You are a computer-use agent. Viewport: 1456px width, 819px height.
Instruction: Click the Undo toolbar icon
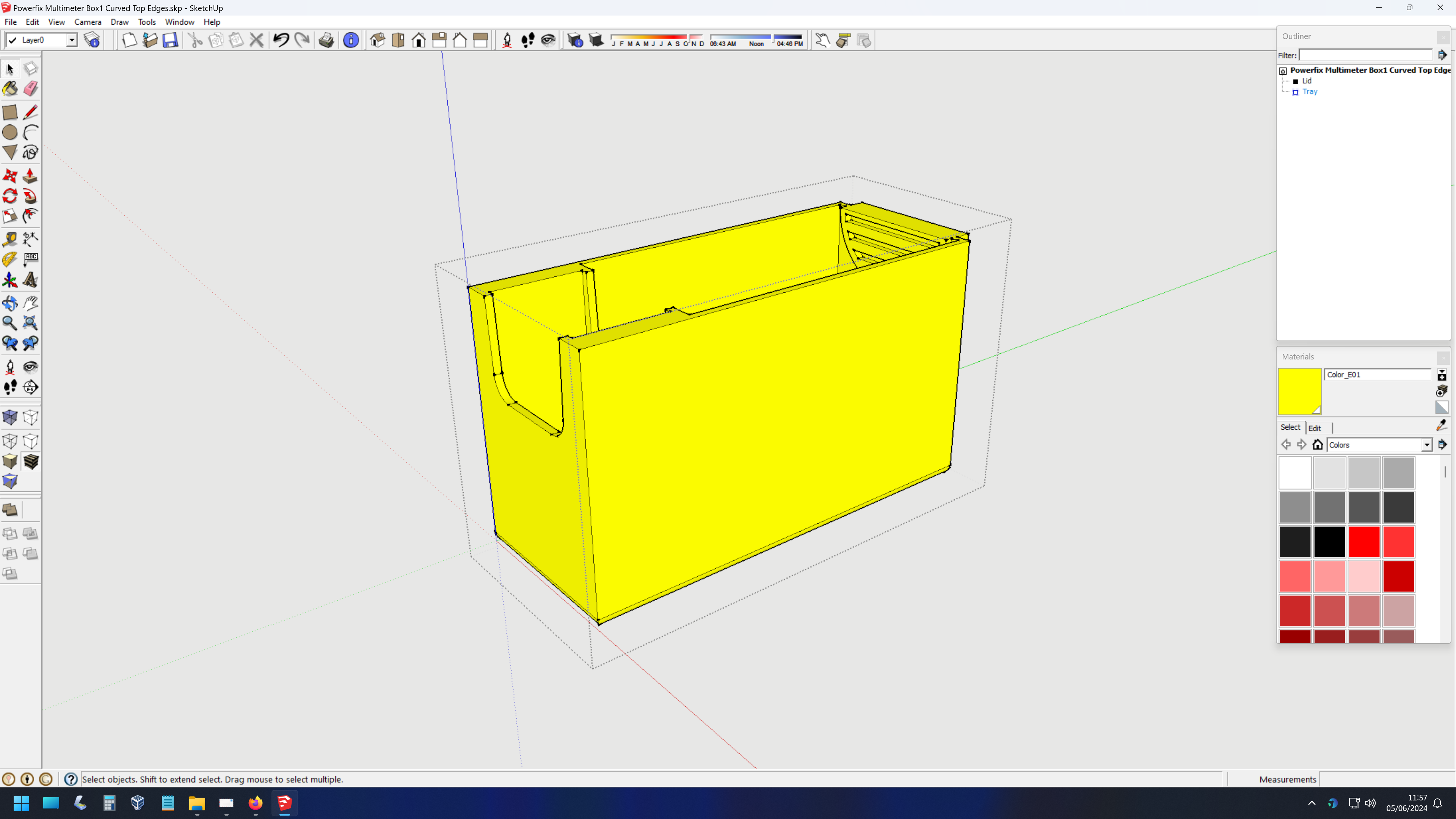281,40
